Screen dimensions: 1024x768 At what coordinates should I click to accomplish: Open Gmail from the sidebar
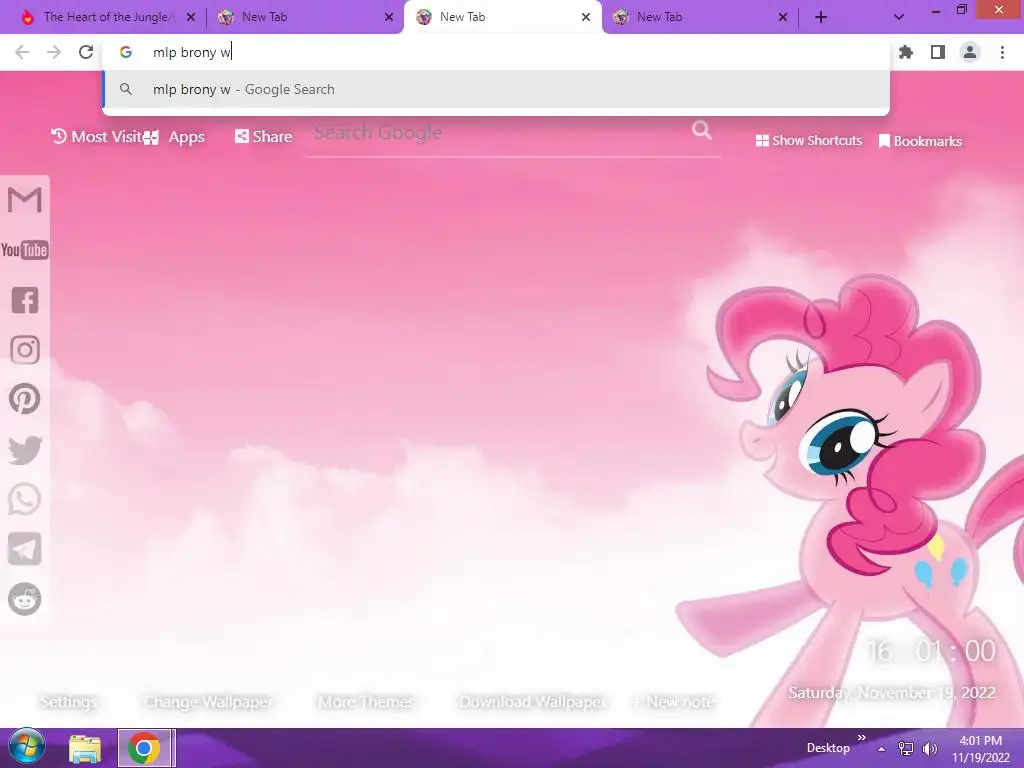(24, 200)
